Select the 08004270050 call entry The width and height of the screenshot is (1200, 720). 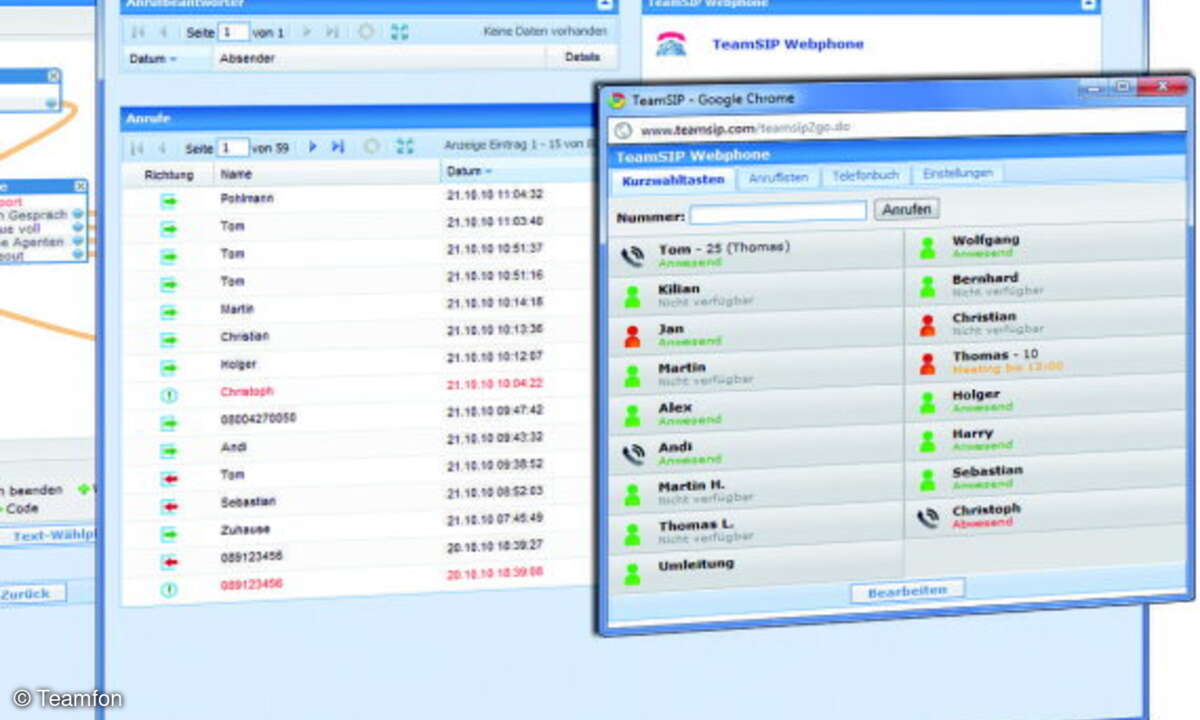[x=259, y=418]
